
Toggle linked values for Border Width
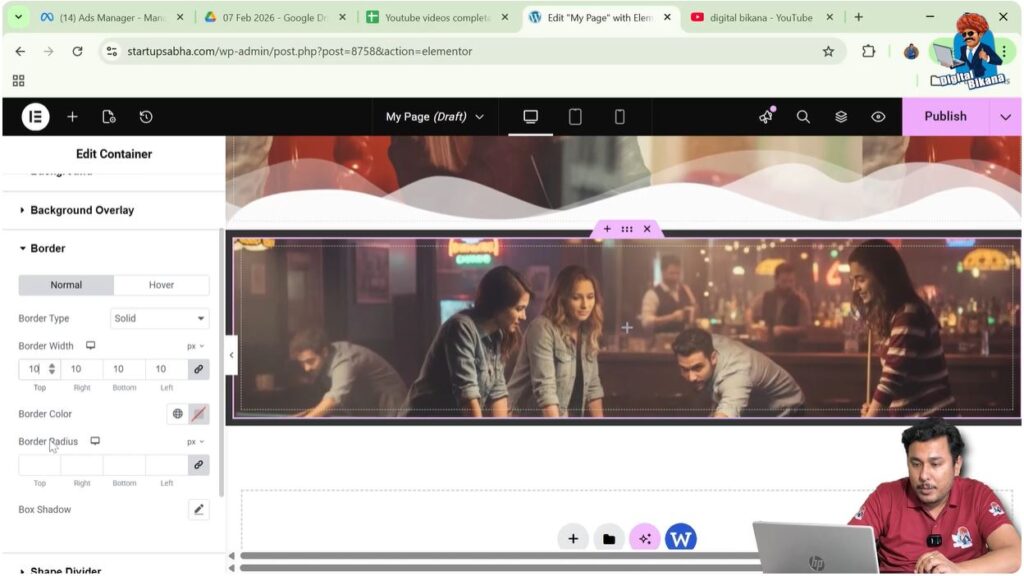[x=198, y=369]
